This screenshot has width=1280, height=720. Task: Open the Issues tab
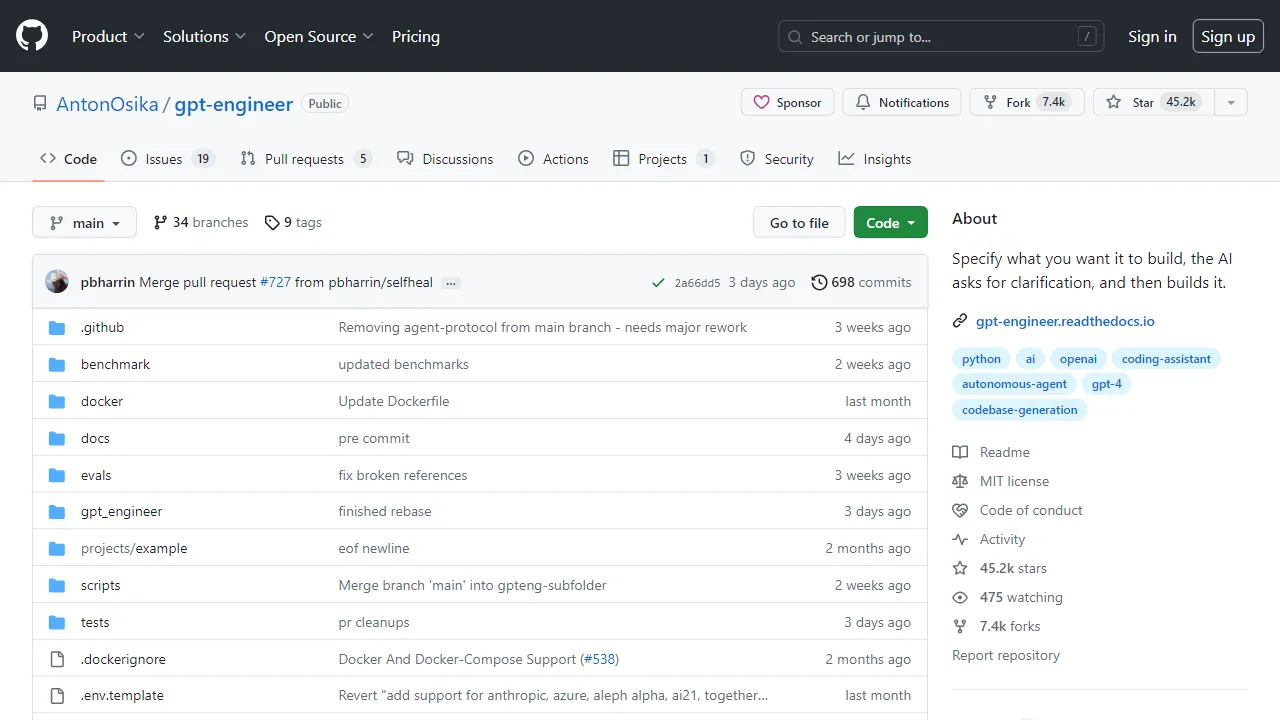(168, 159)
